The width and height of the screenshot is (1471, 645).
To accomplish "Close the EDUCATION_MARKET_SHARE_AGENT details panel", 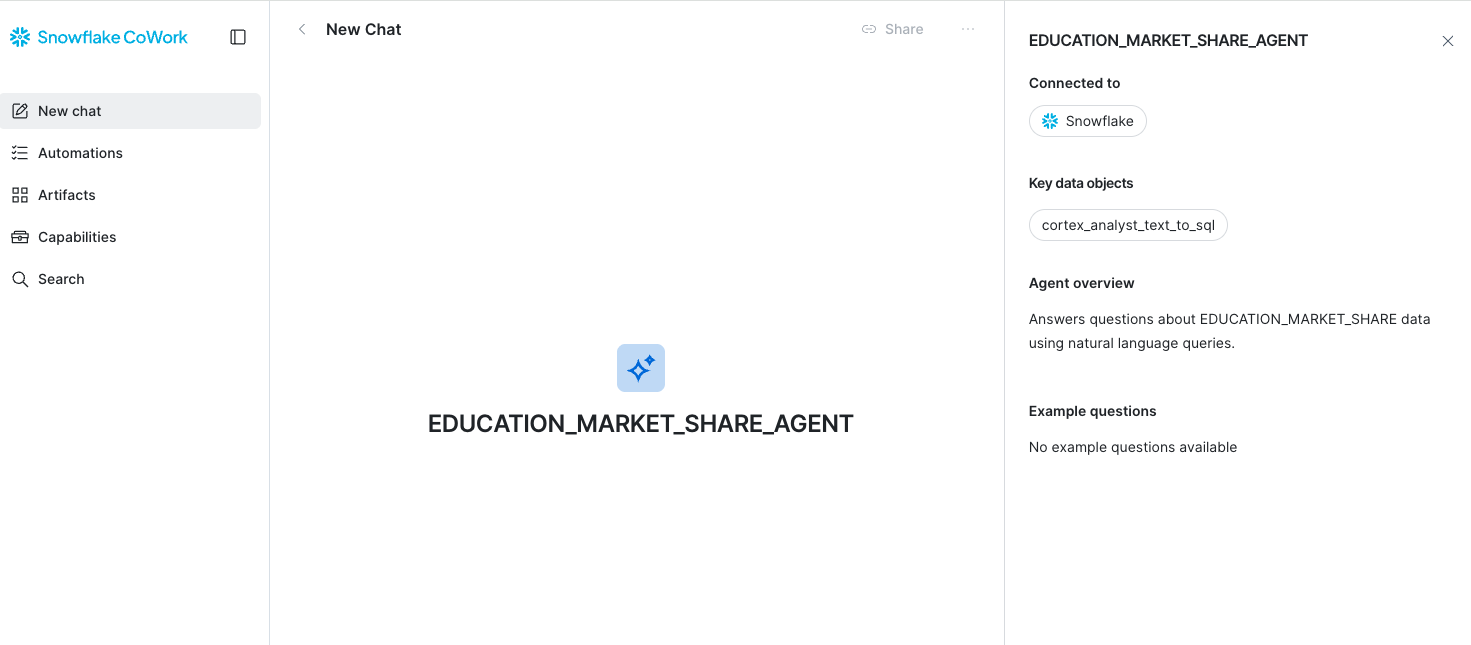I will click(x=1448, y=41).
